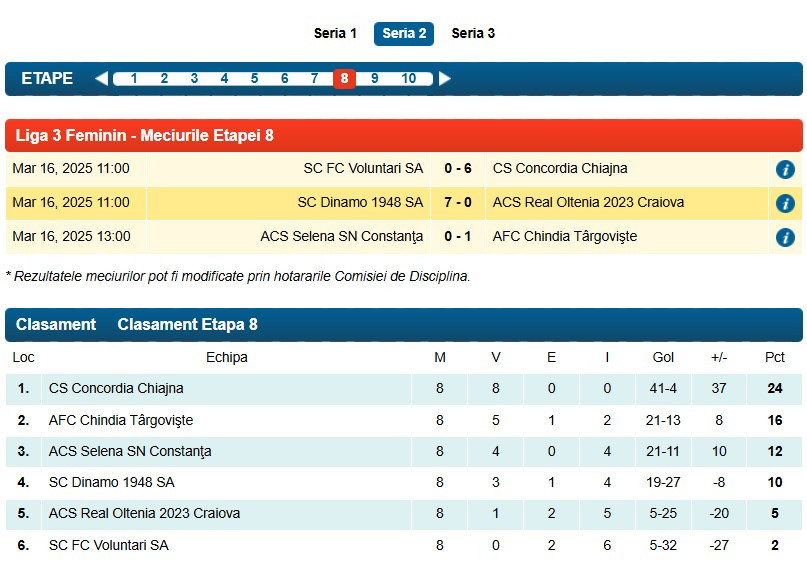Screen dimensions: 807x572
Task: Select stage 9 in Etape bar
Action: coord(374,79)
